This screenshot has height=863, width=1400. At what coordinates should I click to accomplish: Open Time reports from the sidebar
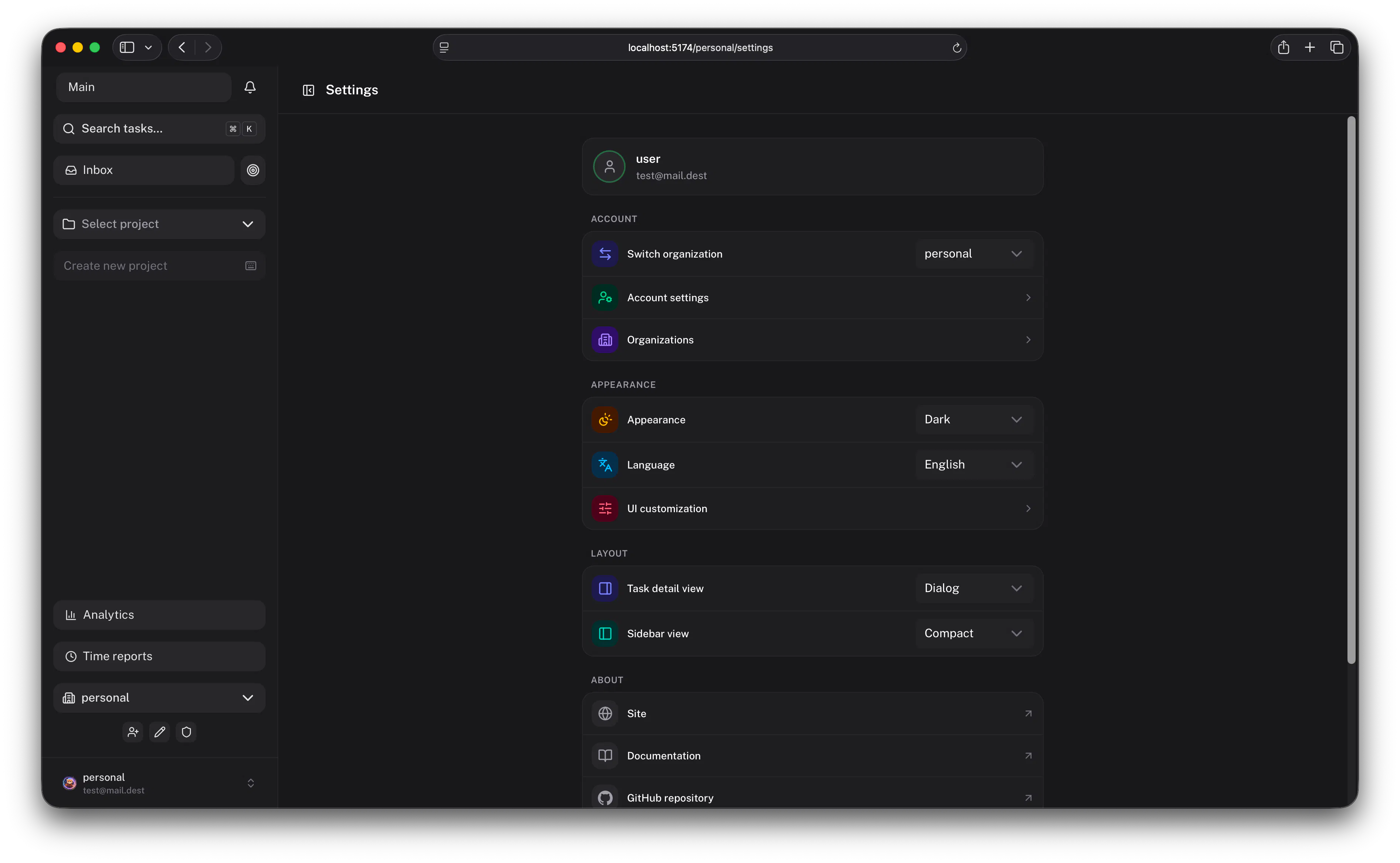pos(159,657)
